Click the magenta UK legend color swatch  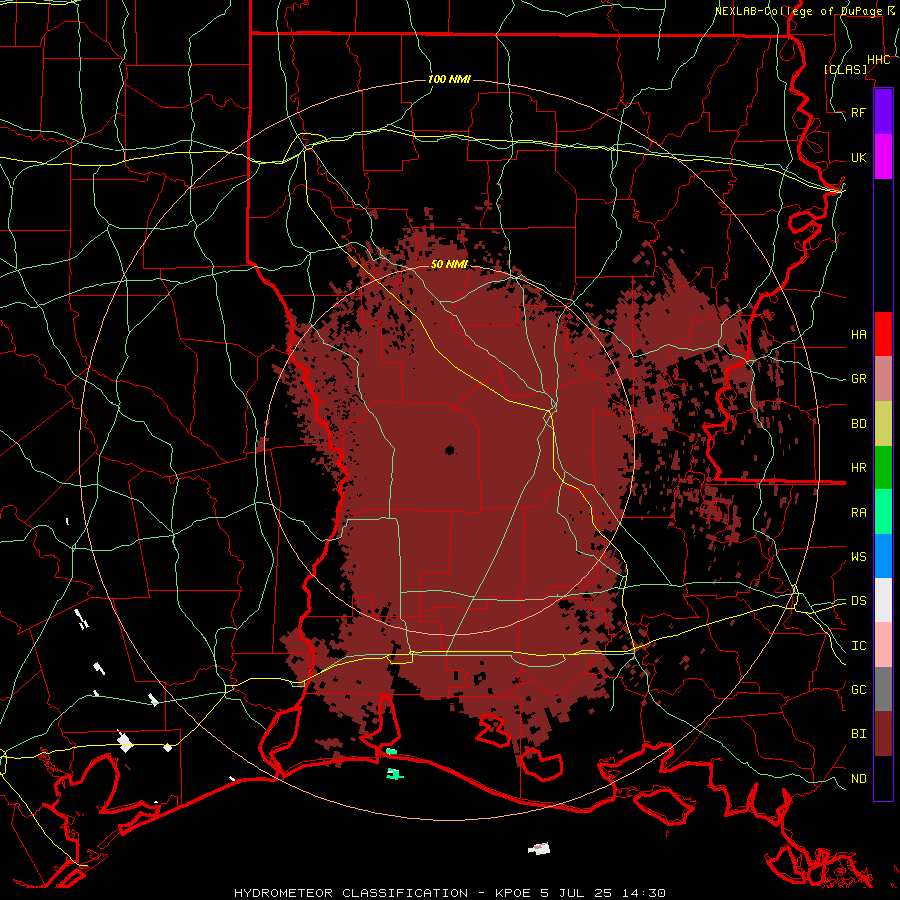883,157
